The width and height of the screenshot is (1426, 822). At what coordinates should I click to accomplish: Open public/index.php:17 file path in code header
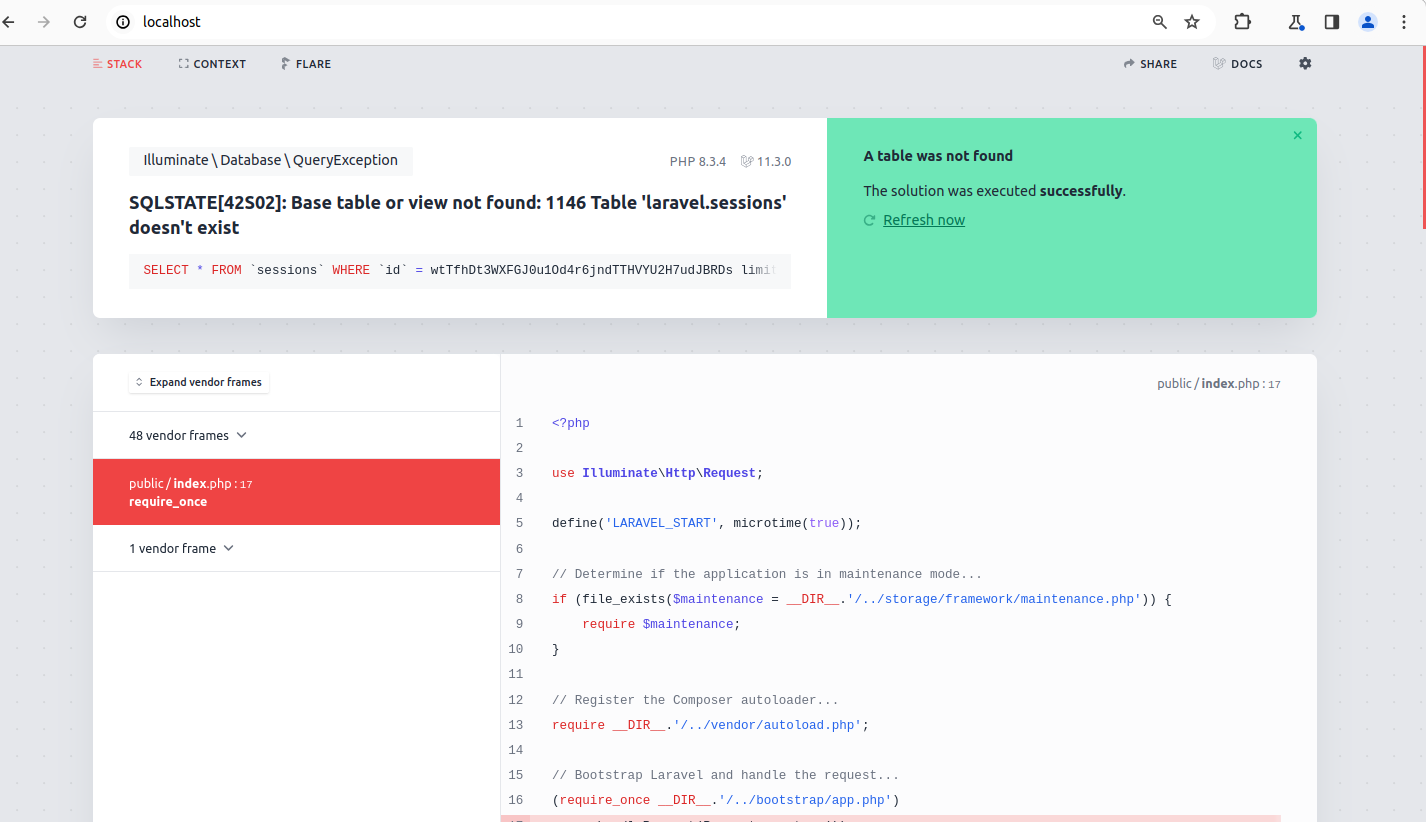pos(1219,384)
